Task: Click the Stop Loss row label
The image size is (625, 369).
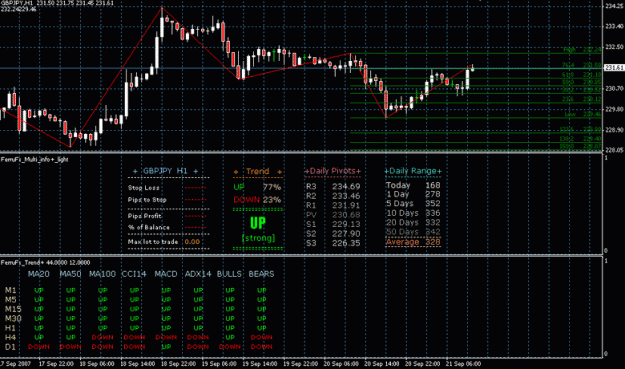Action: click(x=143, y=188)
